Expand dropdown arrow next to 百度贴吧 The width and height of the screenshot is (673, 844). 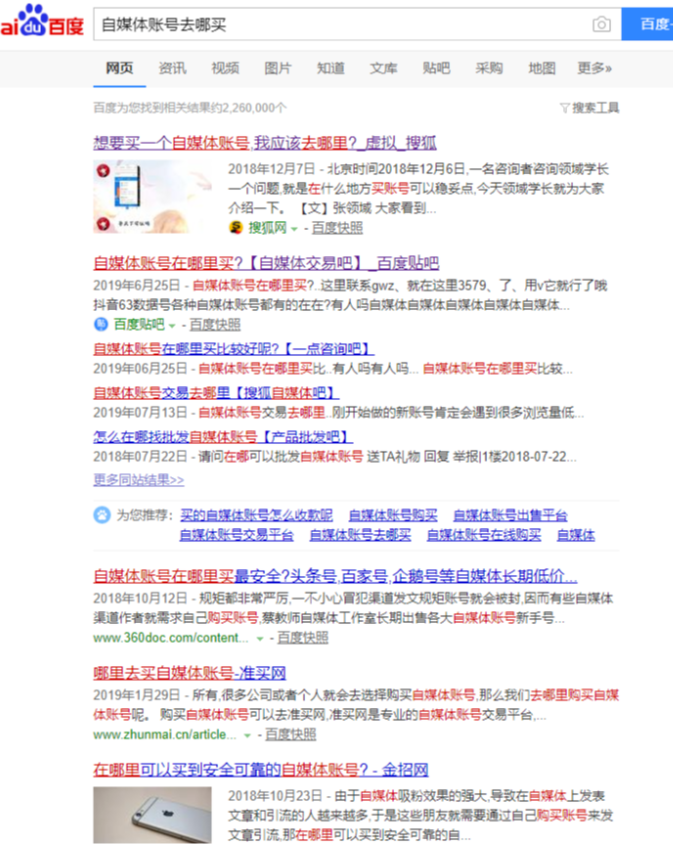(x=172, y=325)
